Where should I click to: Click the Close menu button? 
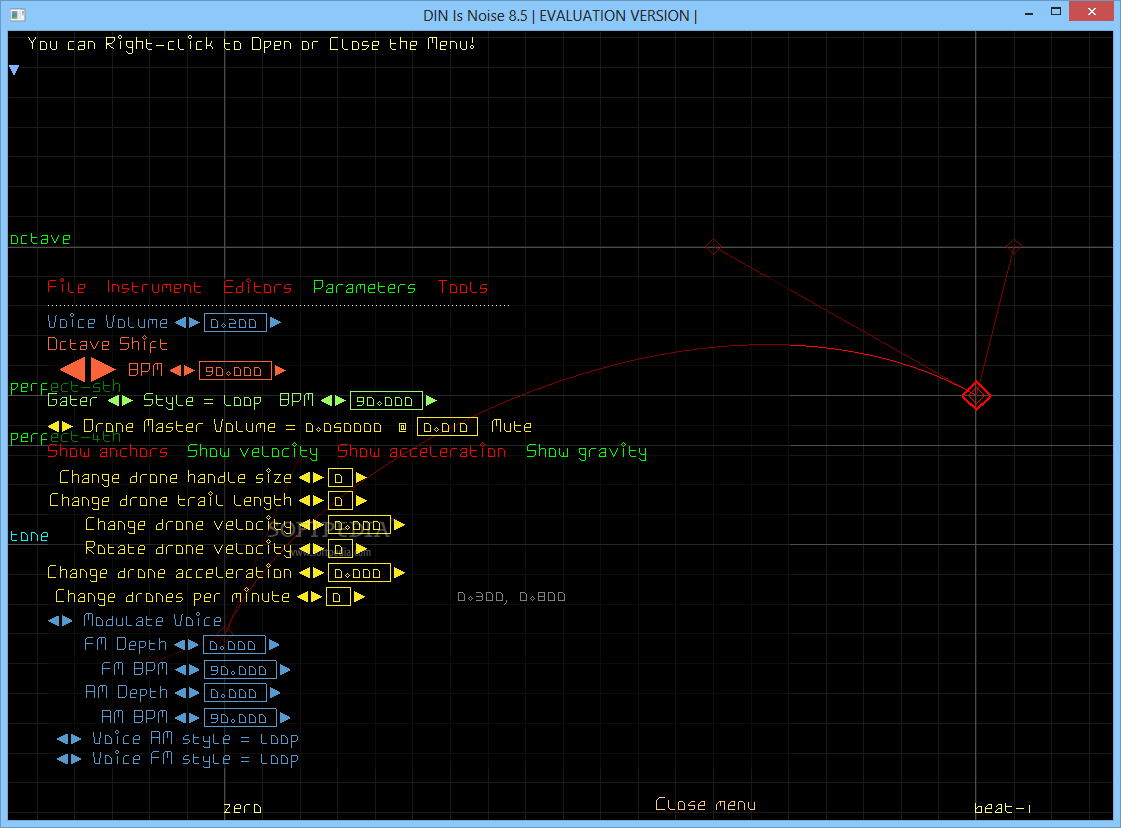pyautogui.click(x=705, y=804)
